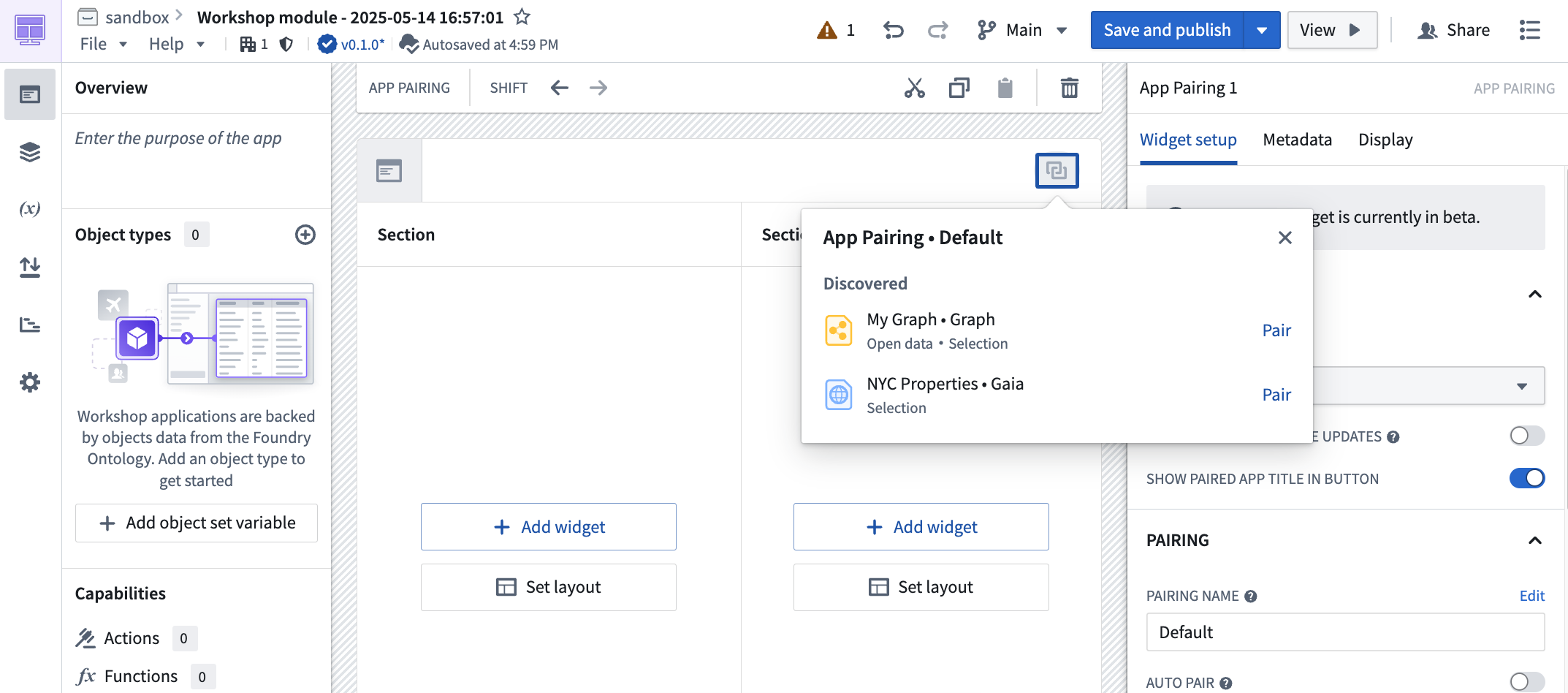Expand Save and publish options arrow
The width and height of the screenshot is (1568, 693).
click(1262, 30)
